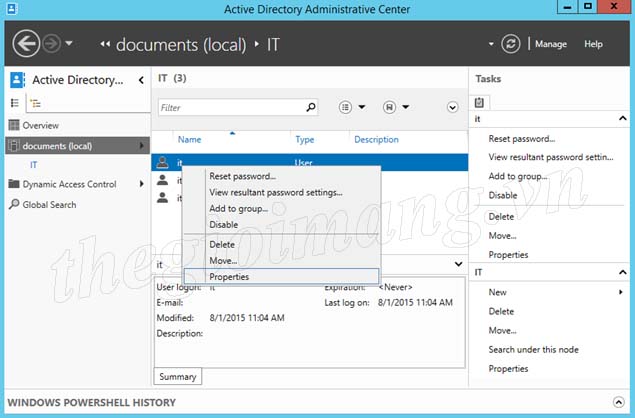The width and height of the screenshot is (635, 418).
Task: Open Dynamic Access Control node
Action: point(69,184)
